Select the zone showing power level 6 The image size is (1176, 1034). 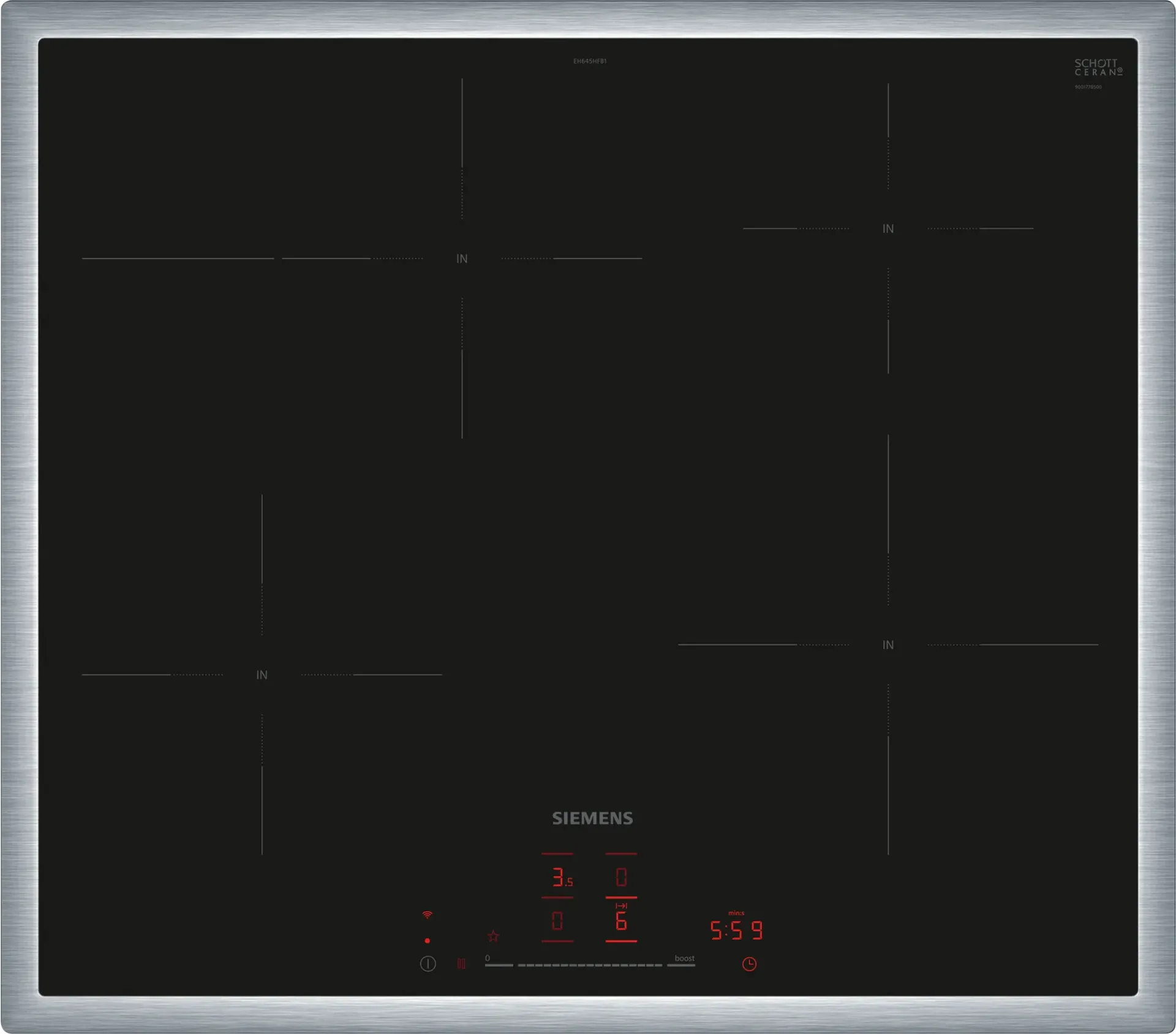[621, 921]
